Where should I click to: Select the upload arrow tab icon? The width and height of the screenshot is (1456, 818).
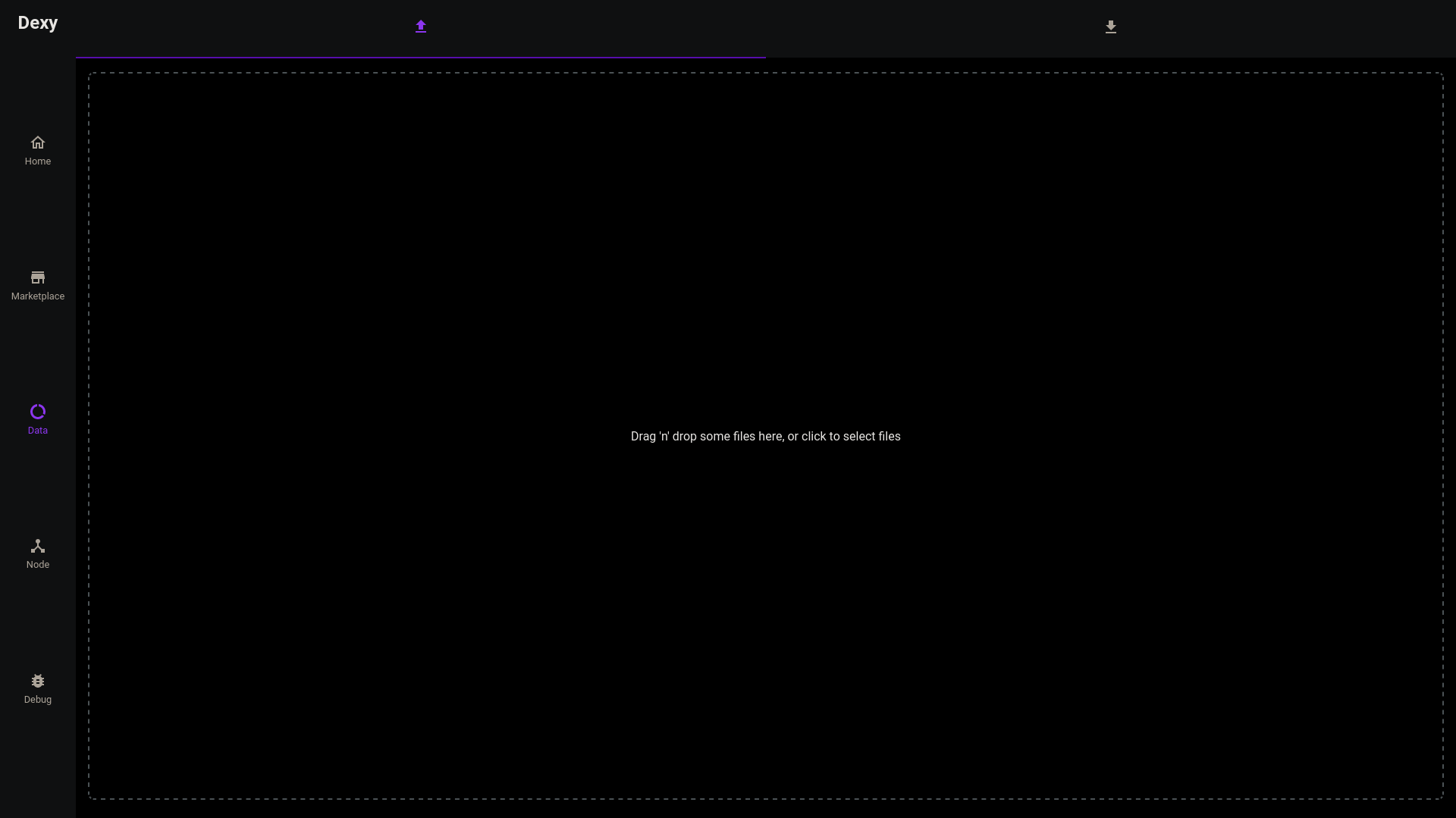[x=421, y=27]
